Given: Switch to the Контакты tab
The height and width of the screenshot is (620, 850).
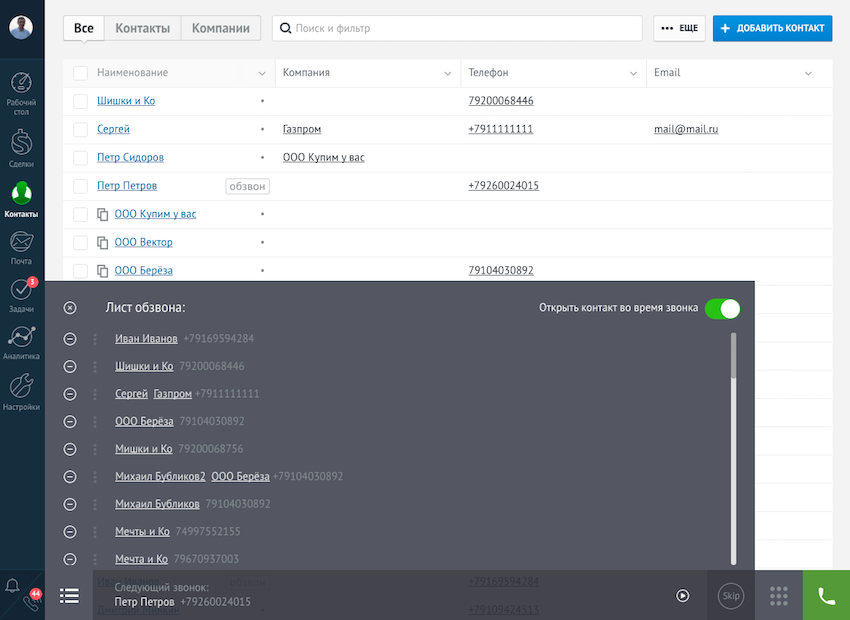Looking at the screenshot, I should (x=142, y=28).
